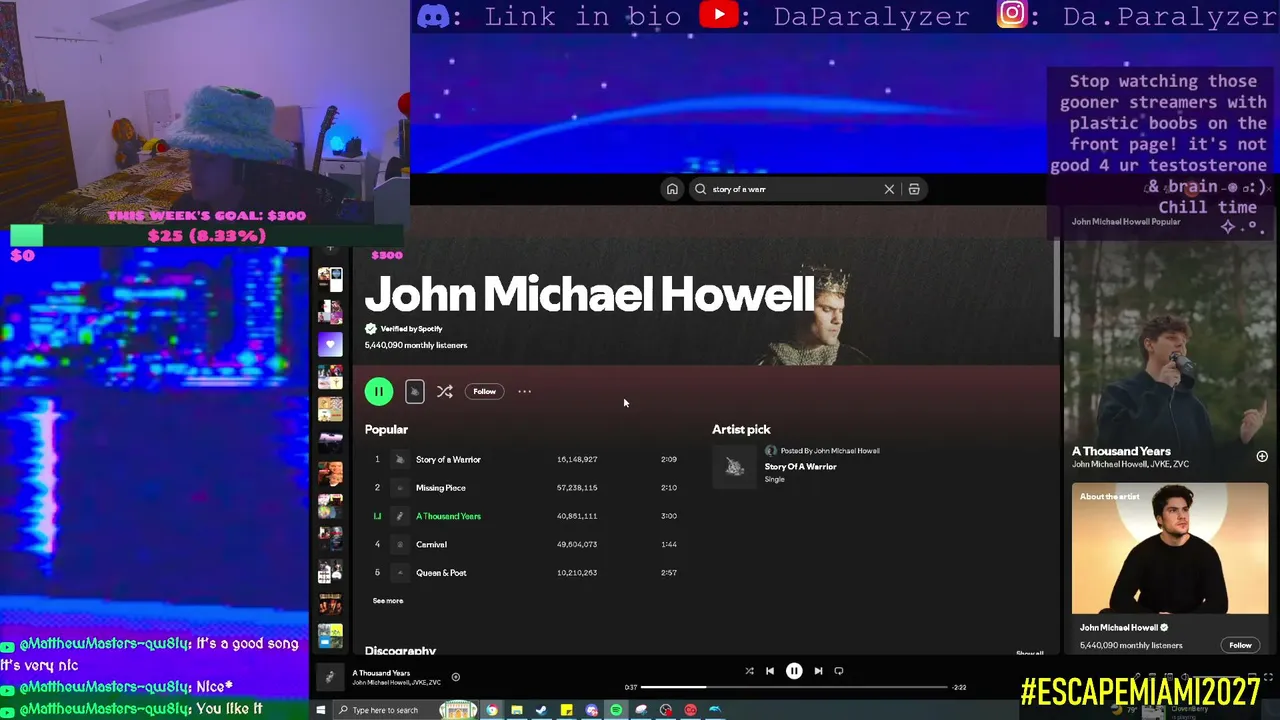Open A Thousand Years title in Now Playing panel
Screen dimensions: 1280x720
click(1121, 451)
